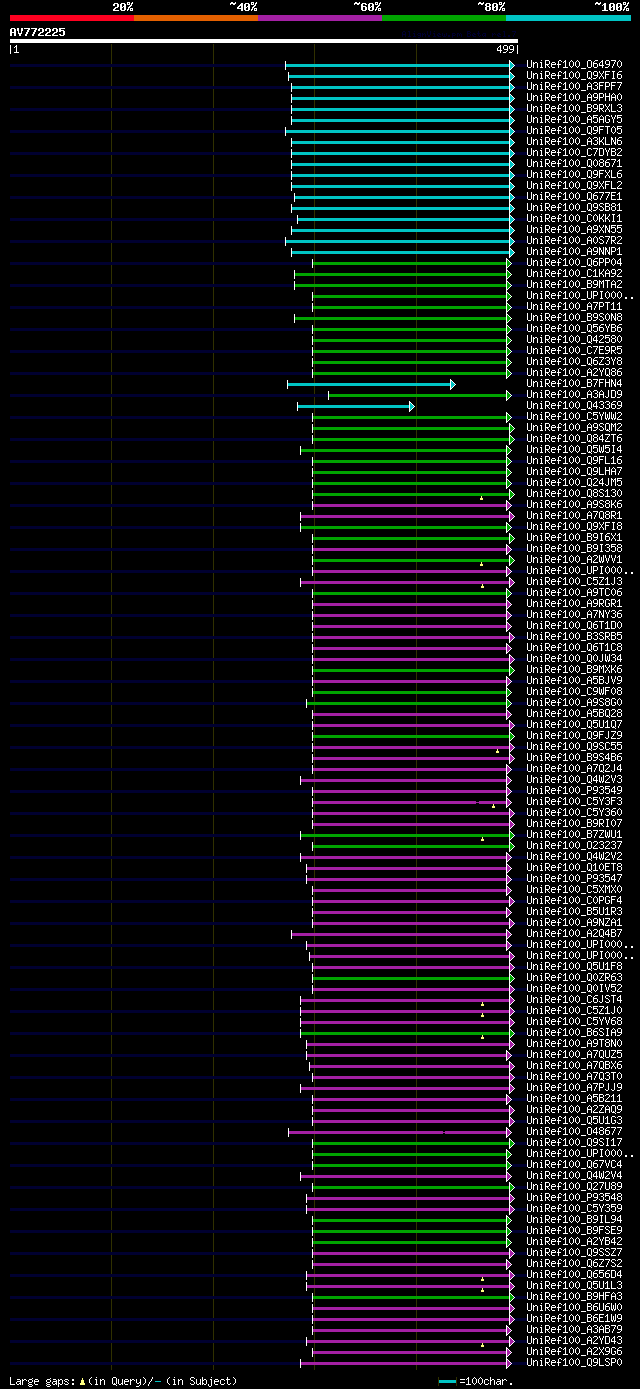Click the green ~80% legend color segment
Screen dimensions: 640x1389
[x=444, y=17]
